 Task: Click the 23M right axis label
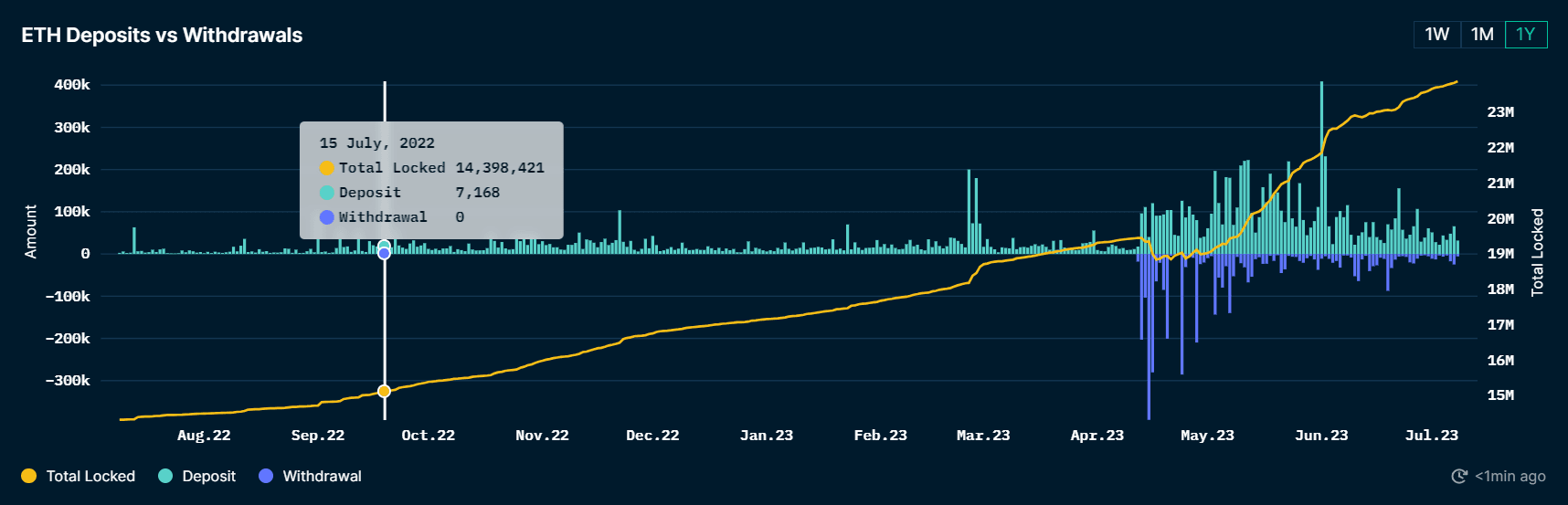tap(1500, 112)
